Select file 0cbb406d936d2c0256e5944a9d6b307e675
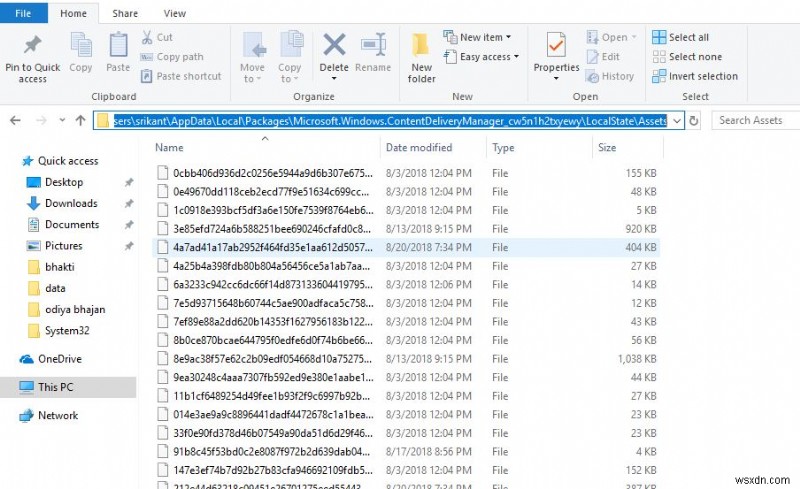Viewport: 800px width, 489px height. [406, 173]
